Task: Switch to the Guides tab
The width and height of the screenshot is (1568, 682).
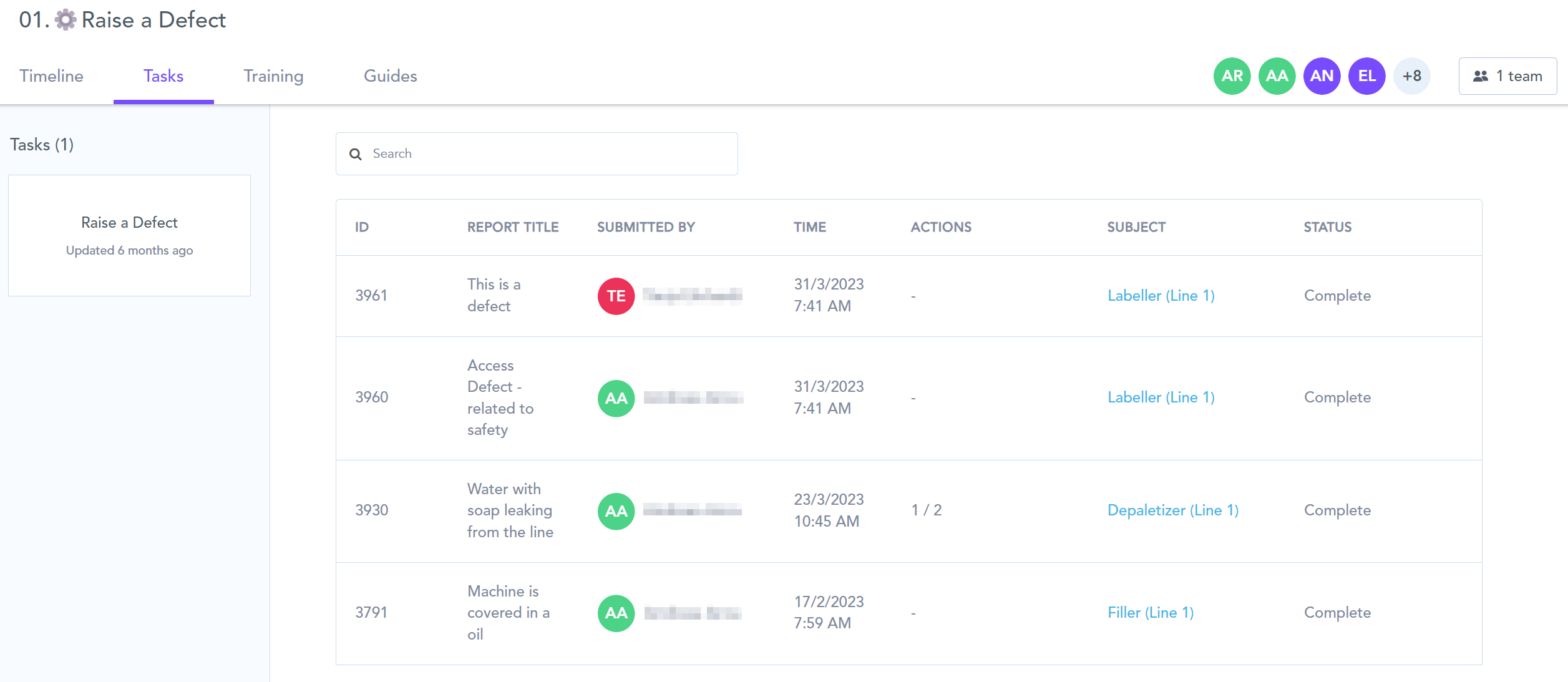Action: [x=389, y=76]
